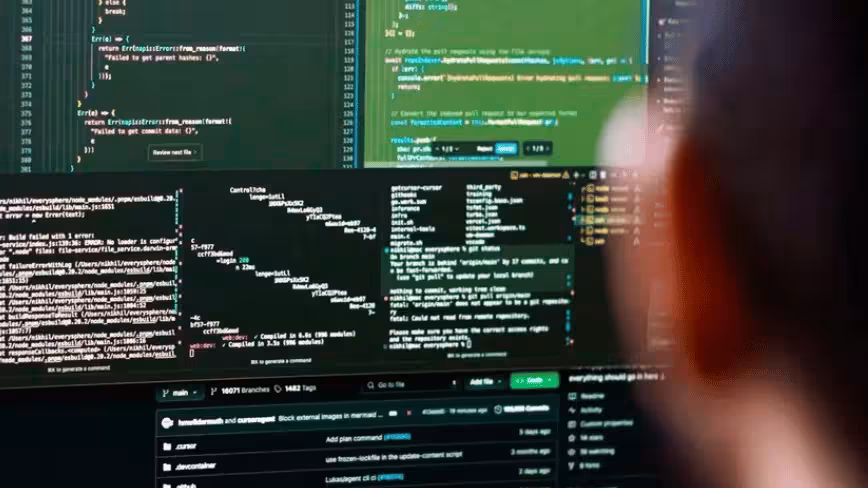The height and width of the screenshot is (488, 868).
Task: Open Custom properties in About sidebar
Action: tap(606, 424)
